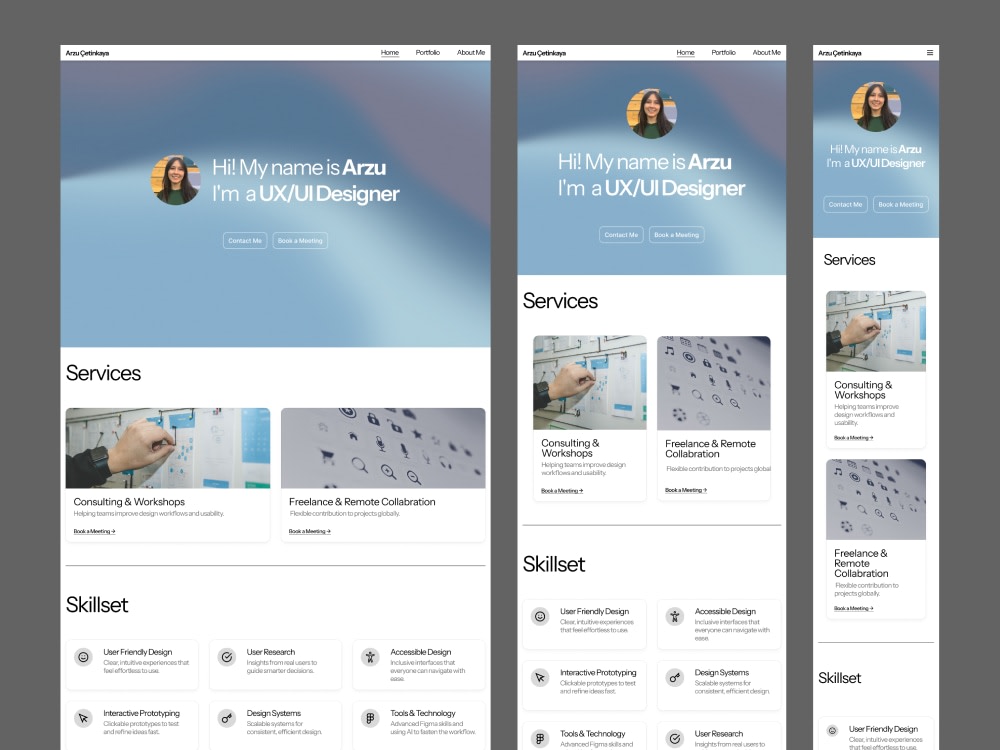This screenshot has height=750, width=1000.
Task: Click Skillset heading in narrow mobile mockup
Action: 839,678
